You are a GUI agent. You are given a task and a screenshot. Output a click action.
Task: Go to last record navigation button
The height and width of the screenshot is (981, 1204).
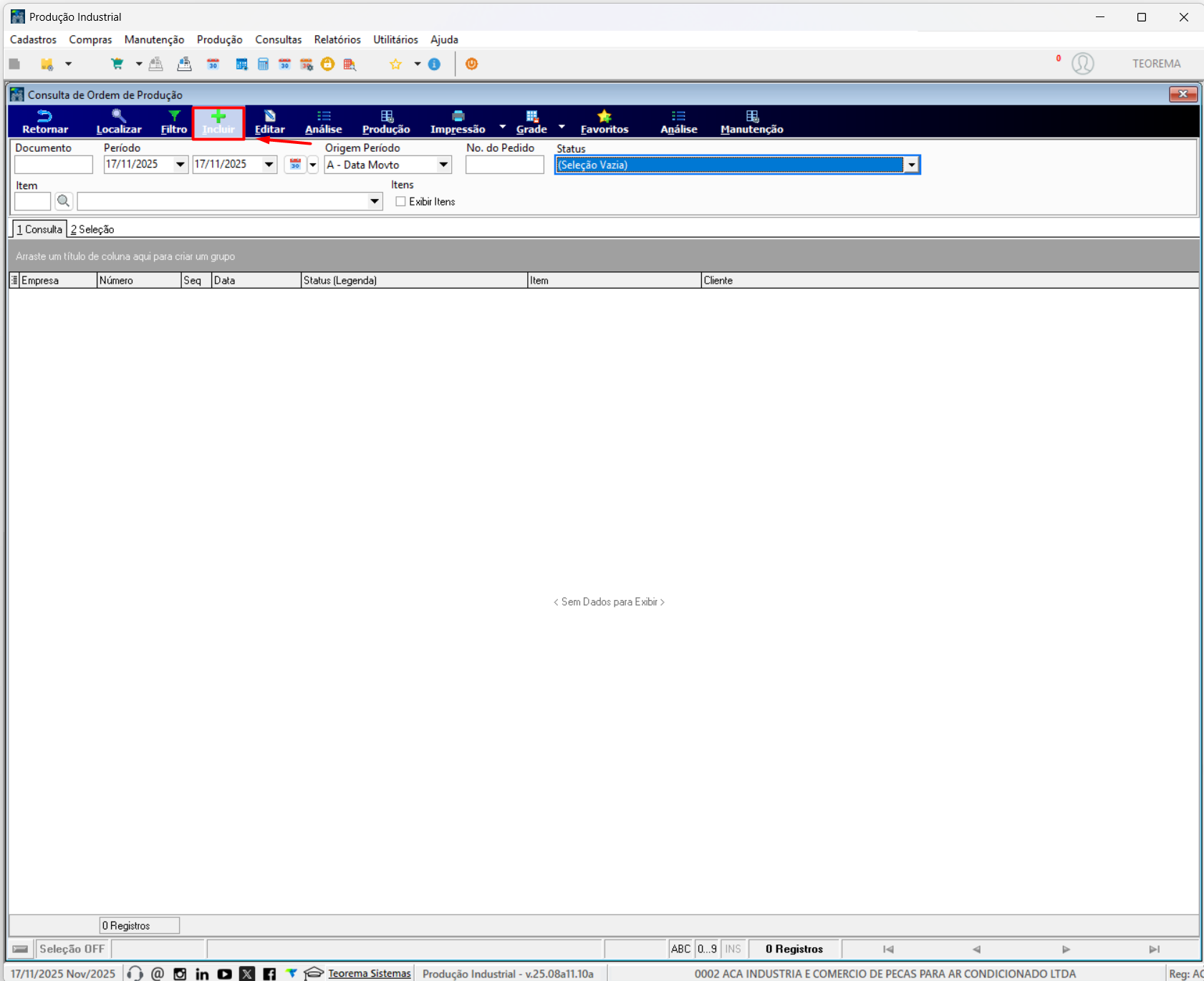pyautogui.click(x=1154, y=949)
